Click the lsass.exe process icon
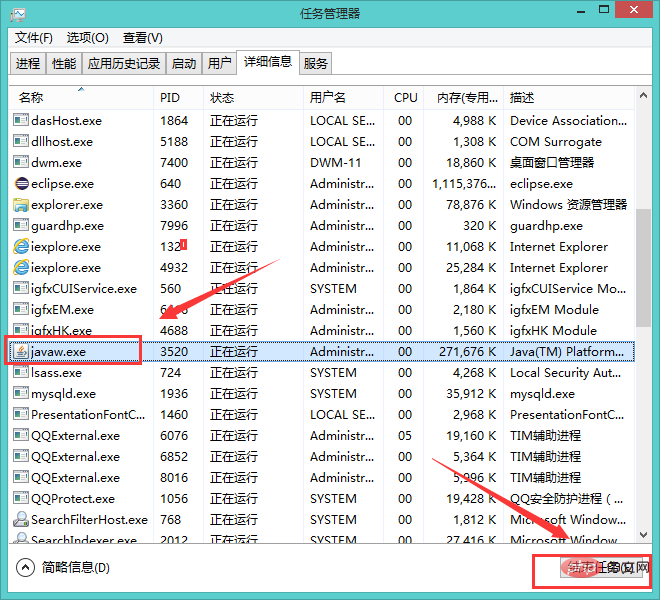Image resolution: width=660 pixels, height=600 pixels. tap(21, 372)
